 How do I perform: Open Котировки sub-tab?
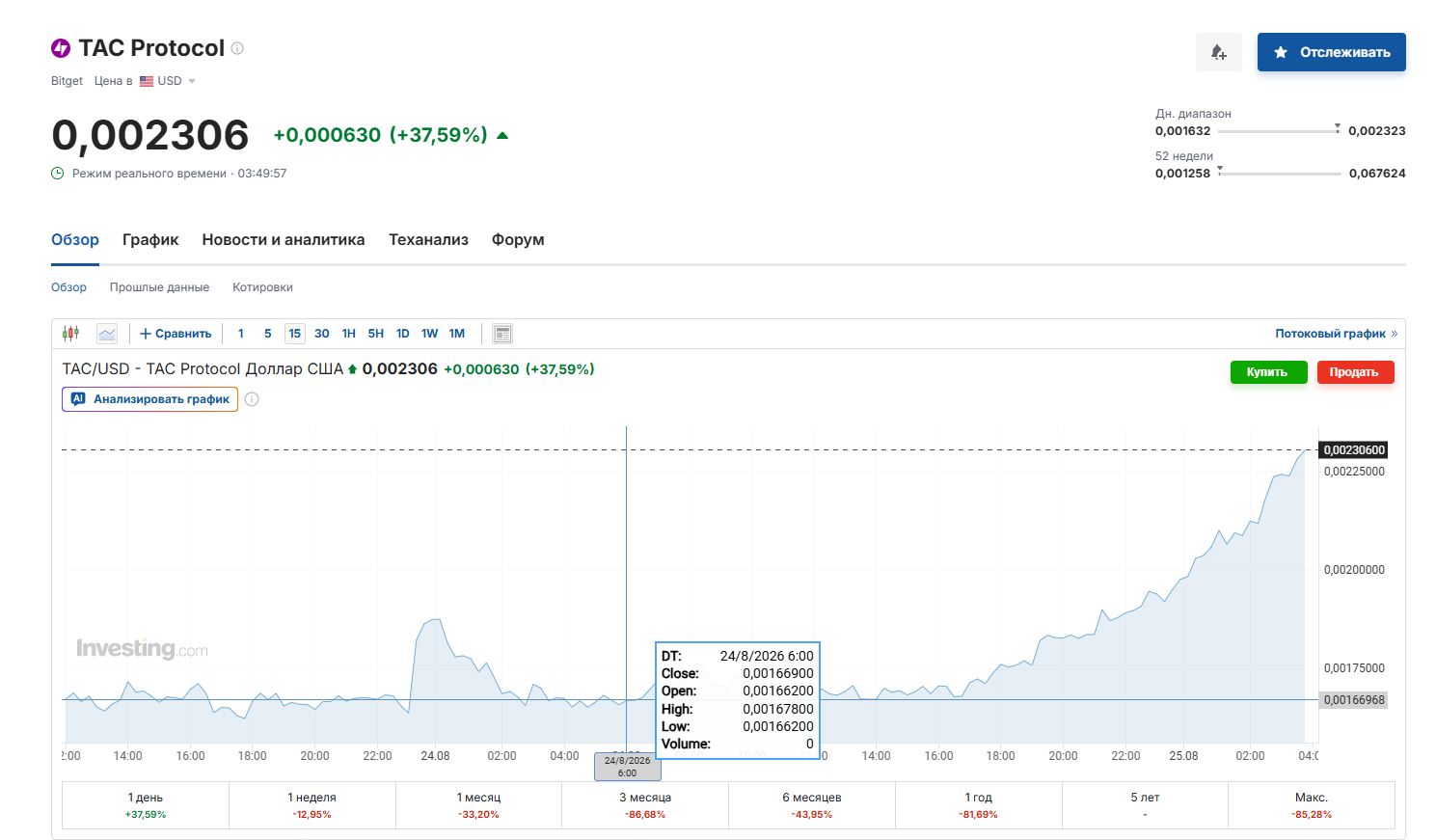click(x=262, y=287)
